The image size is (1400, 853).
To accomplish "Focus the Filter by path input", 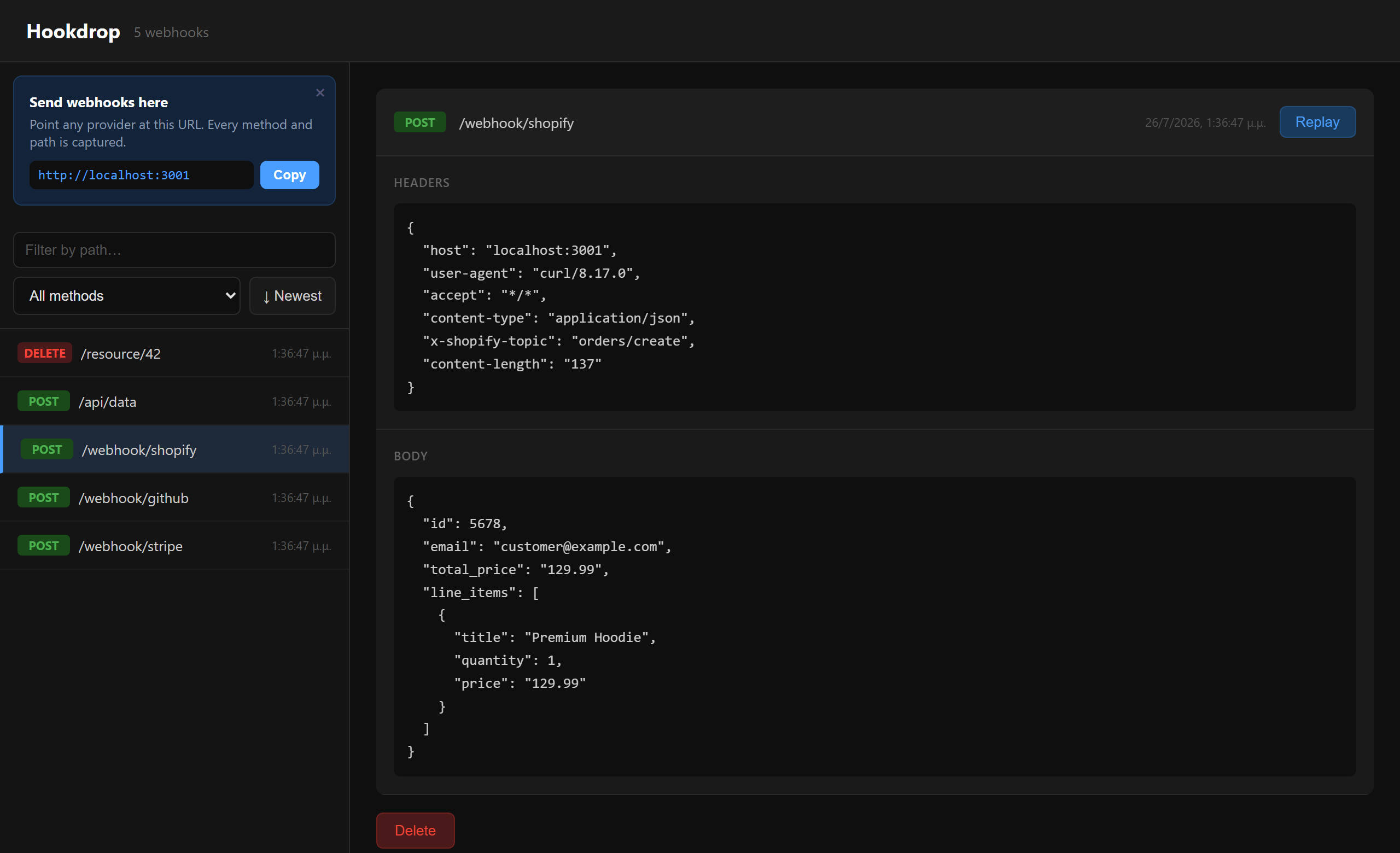I will [x=174, y=250].
